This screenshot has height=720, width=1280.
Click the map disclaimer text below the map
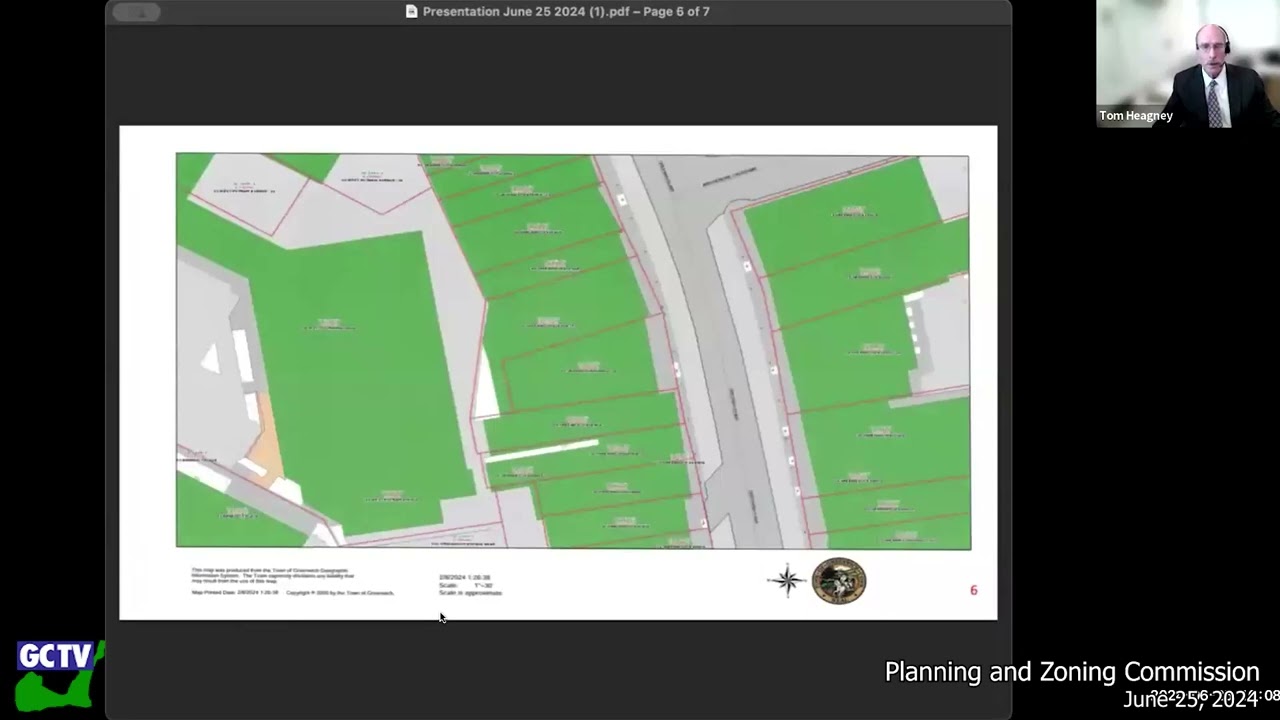point(293,581)
